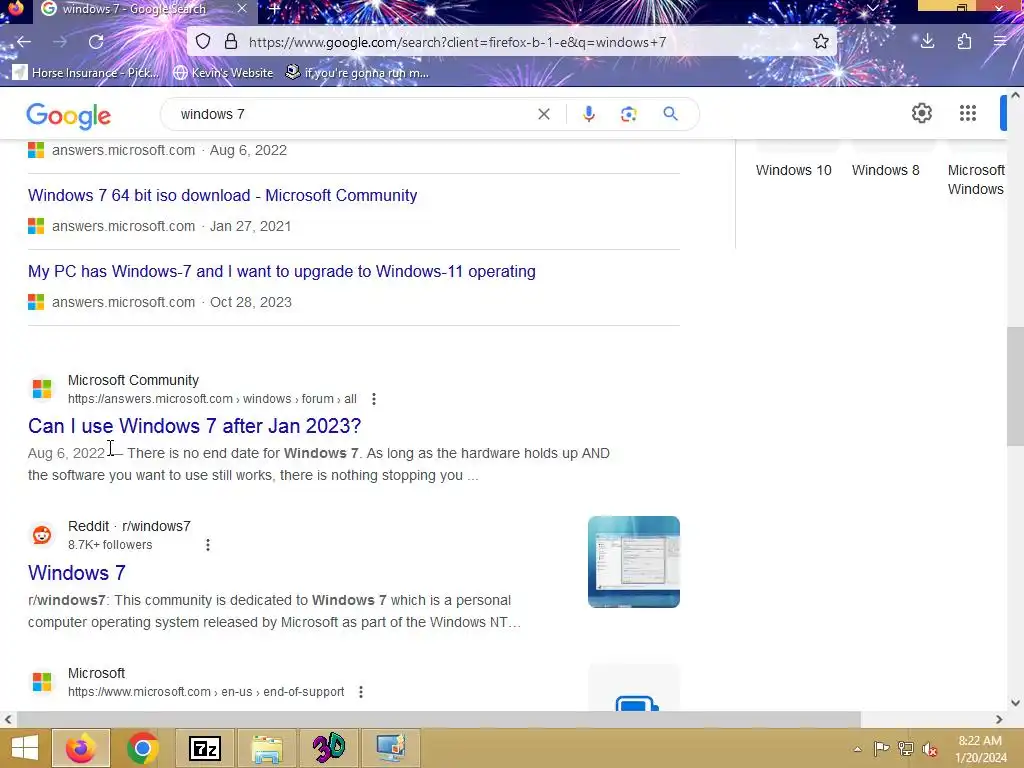Open a new tab with the plus button
This screenshot has width=1024, height=768.
pyautogui.click(x=274, y=9)
